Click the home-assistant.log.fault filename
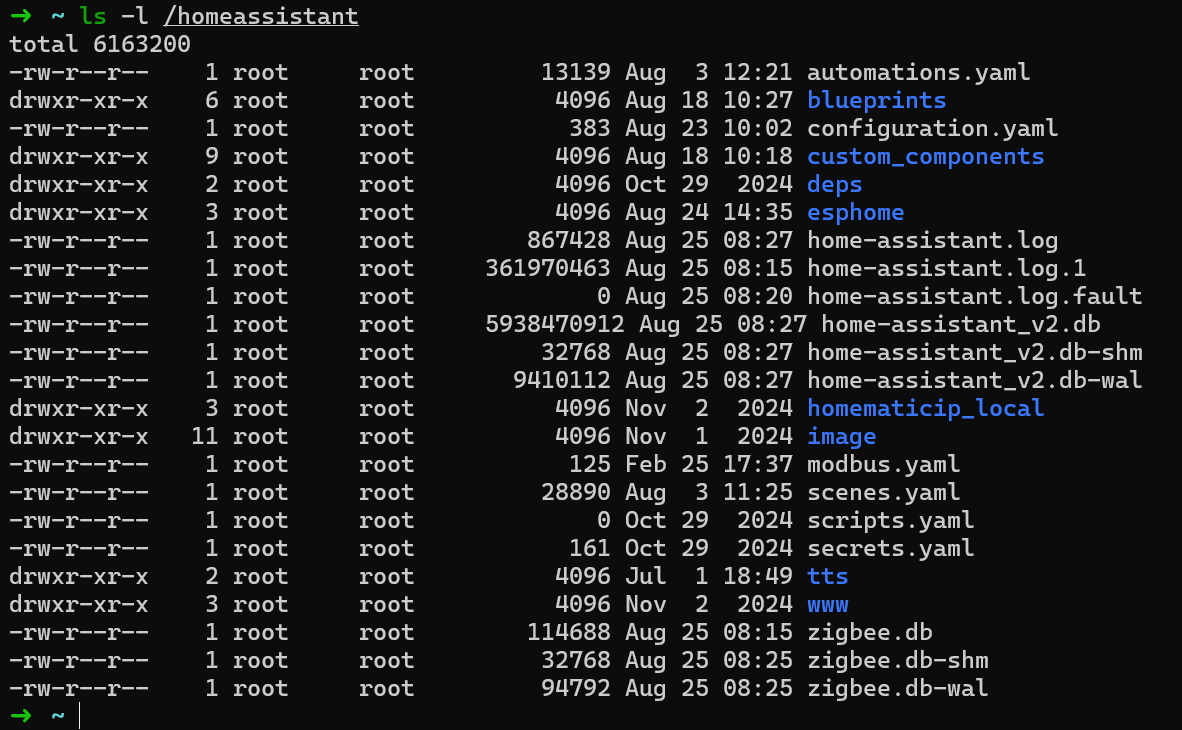Image resolution: width=1182 pixels, height=730 pixels. [x=974, y=296]
